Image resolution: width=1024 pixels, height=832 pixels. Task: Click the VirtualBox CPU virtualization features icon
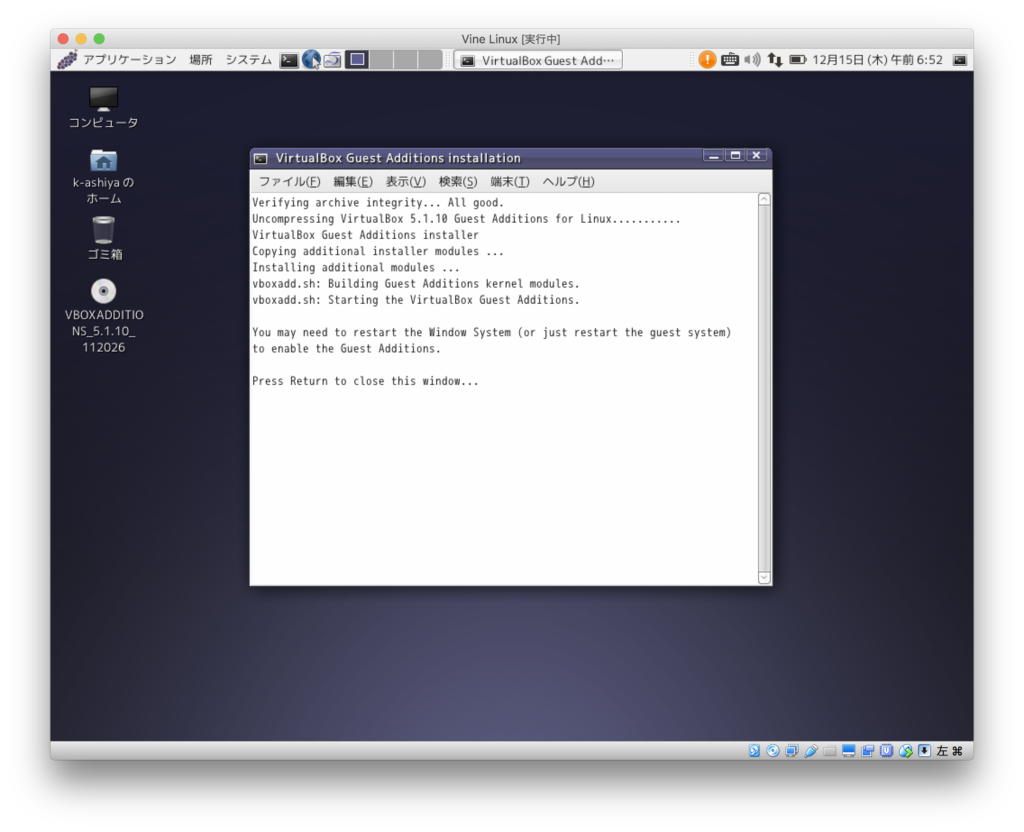click(x=886, y=751)
